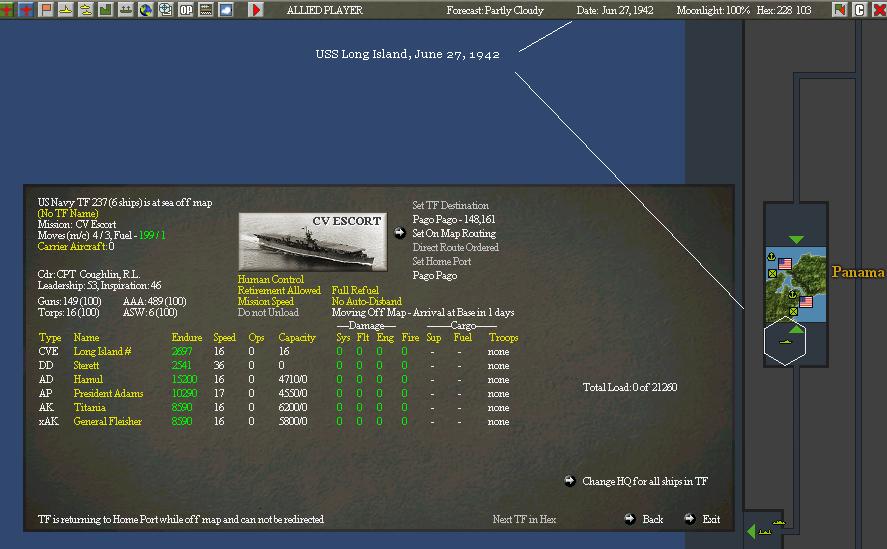Click Hamul endurance value 15200

pos(184,379)
